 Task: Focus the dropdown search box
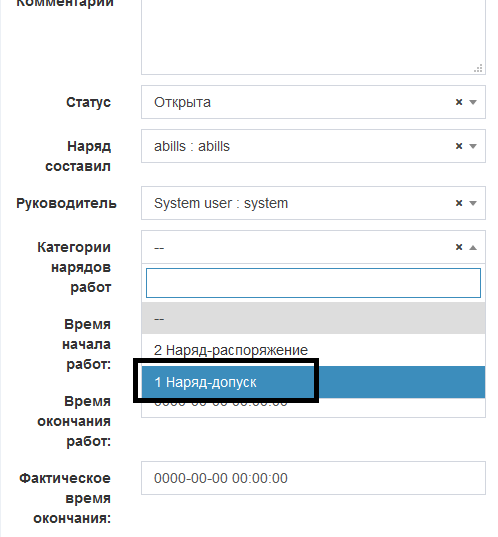(x=313, y=283)
